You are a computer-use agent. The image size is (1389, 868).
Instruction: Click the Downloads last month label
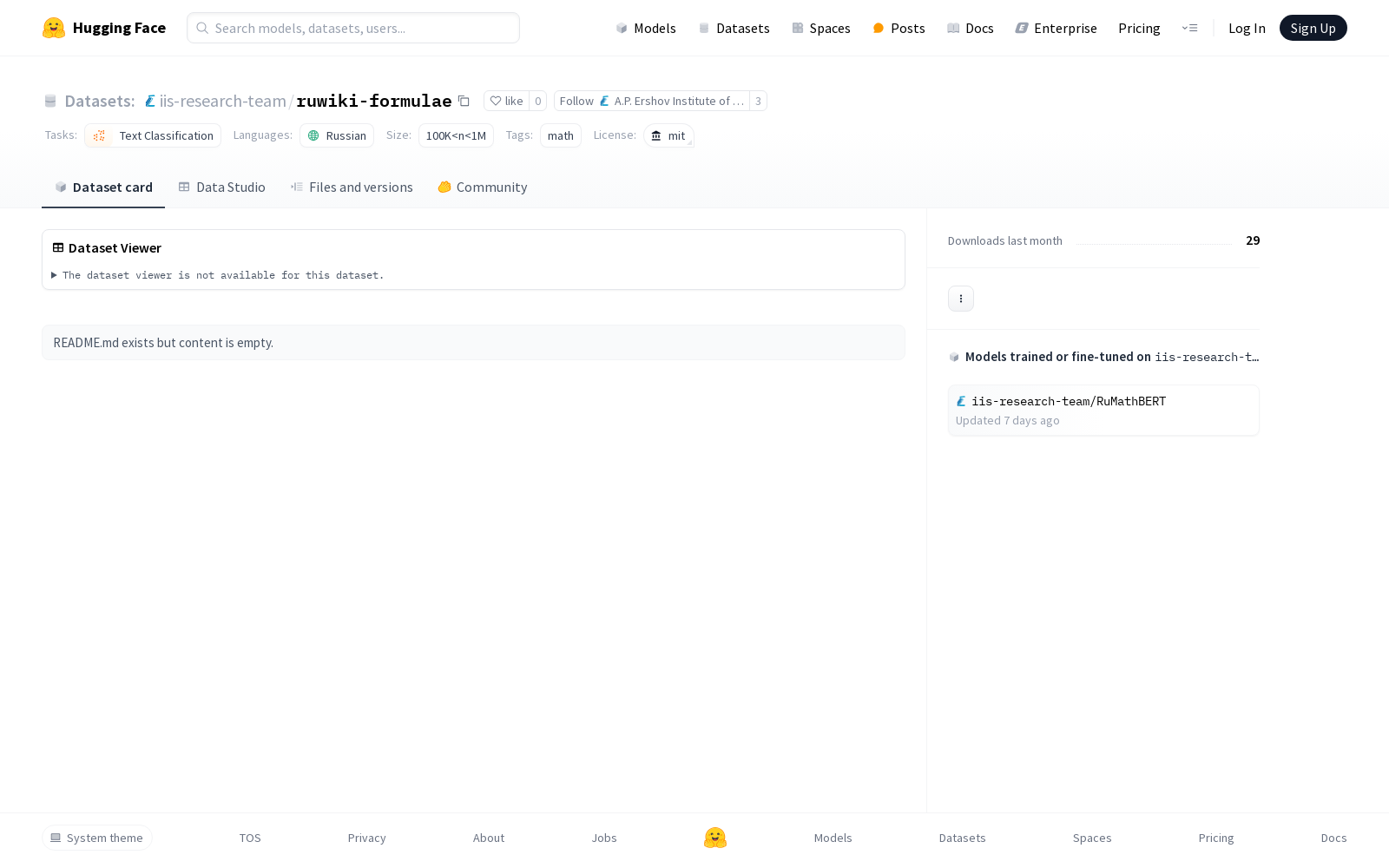click(1005, 241)
